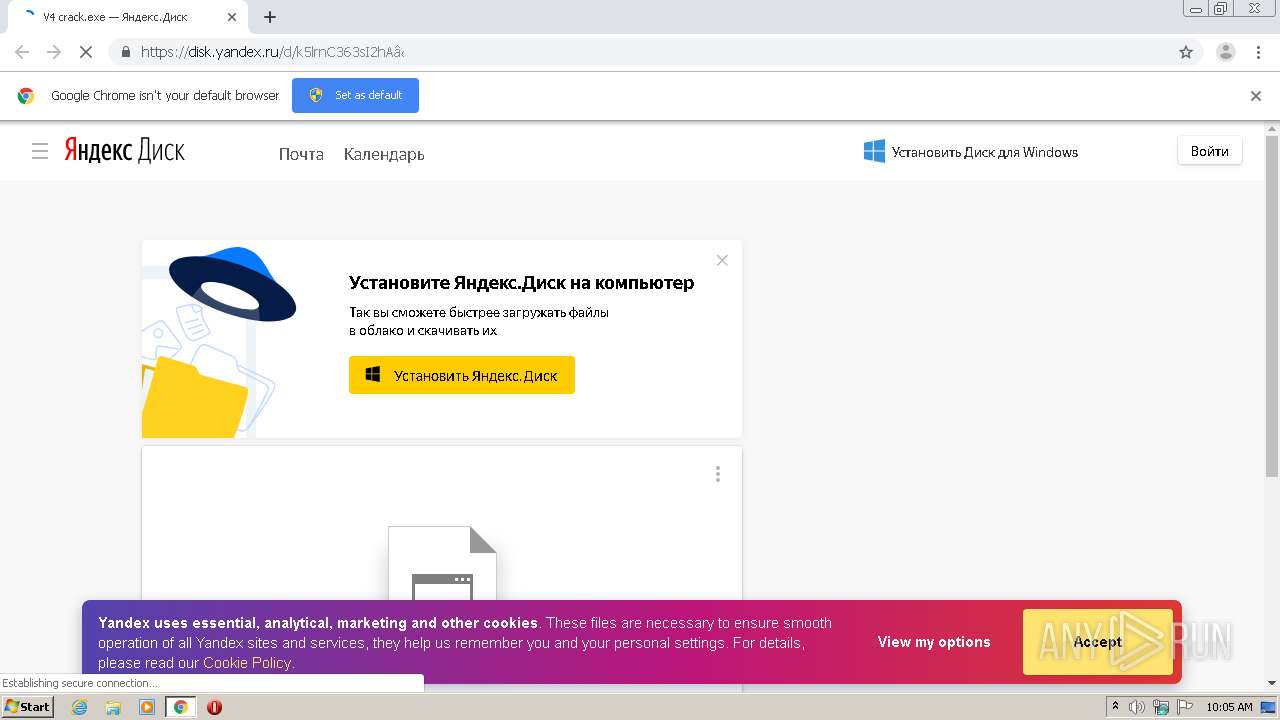Click the site lock icon
The image size is (1280, 720).
tap(125, 52)
